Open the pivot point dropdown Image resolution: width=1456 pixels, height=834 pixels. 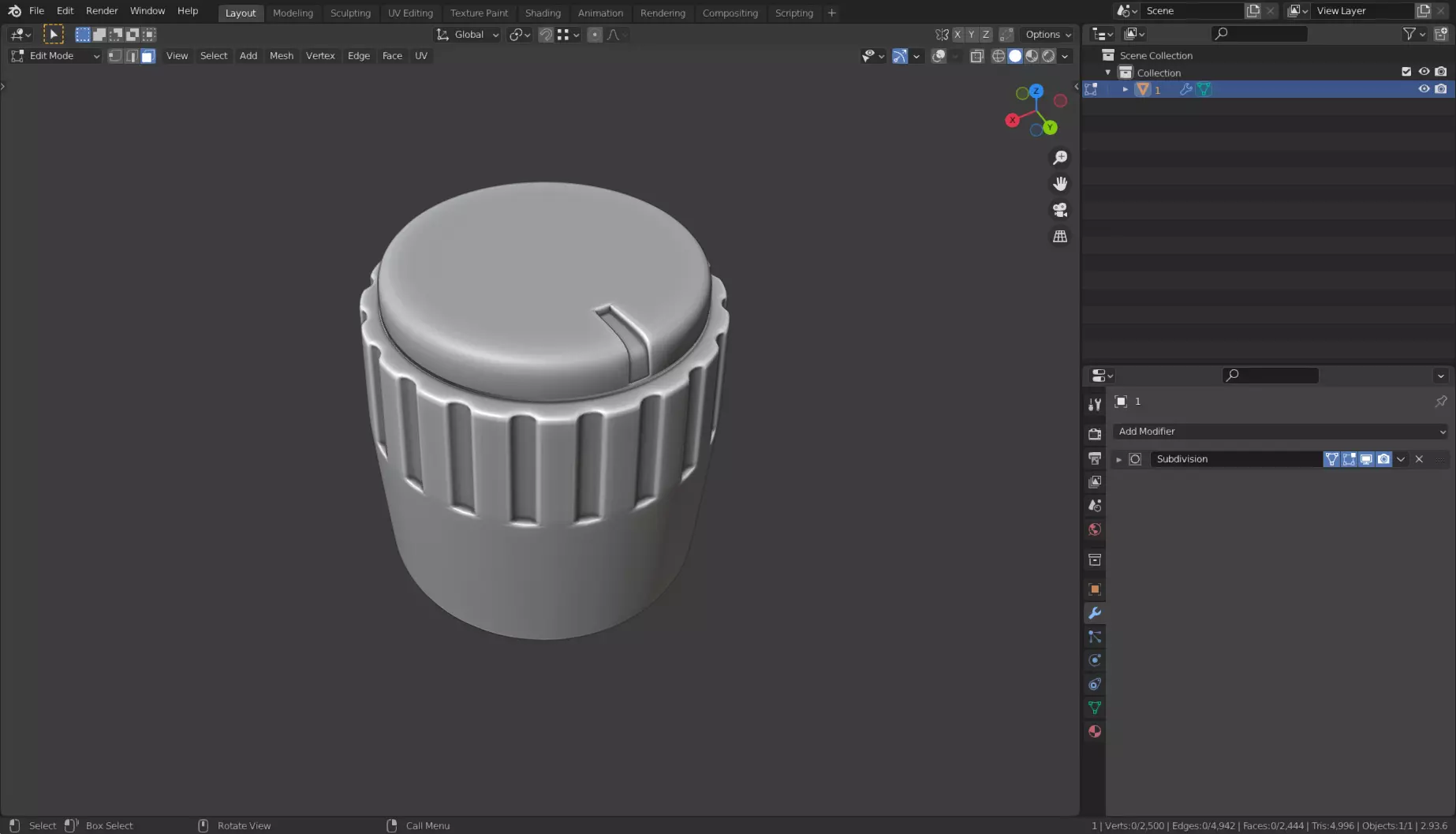pos(519,35)
